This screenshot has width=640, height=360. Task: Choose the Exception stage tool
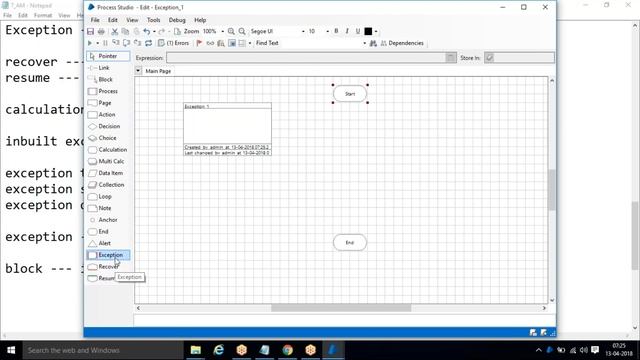pyautogui.click(x=108, y=255)
